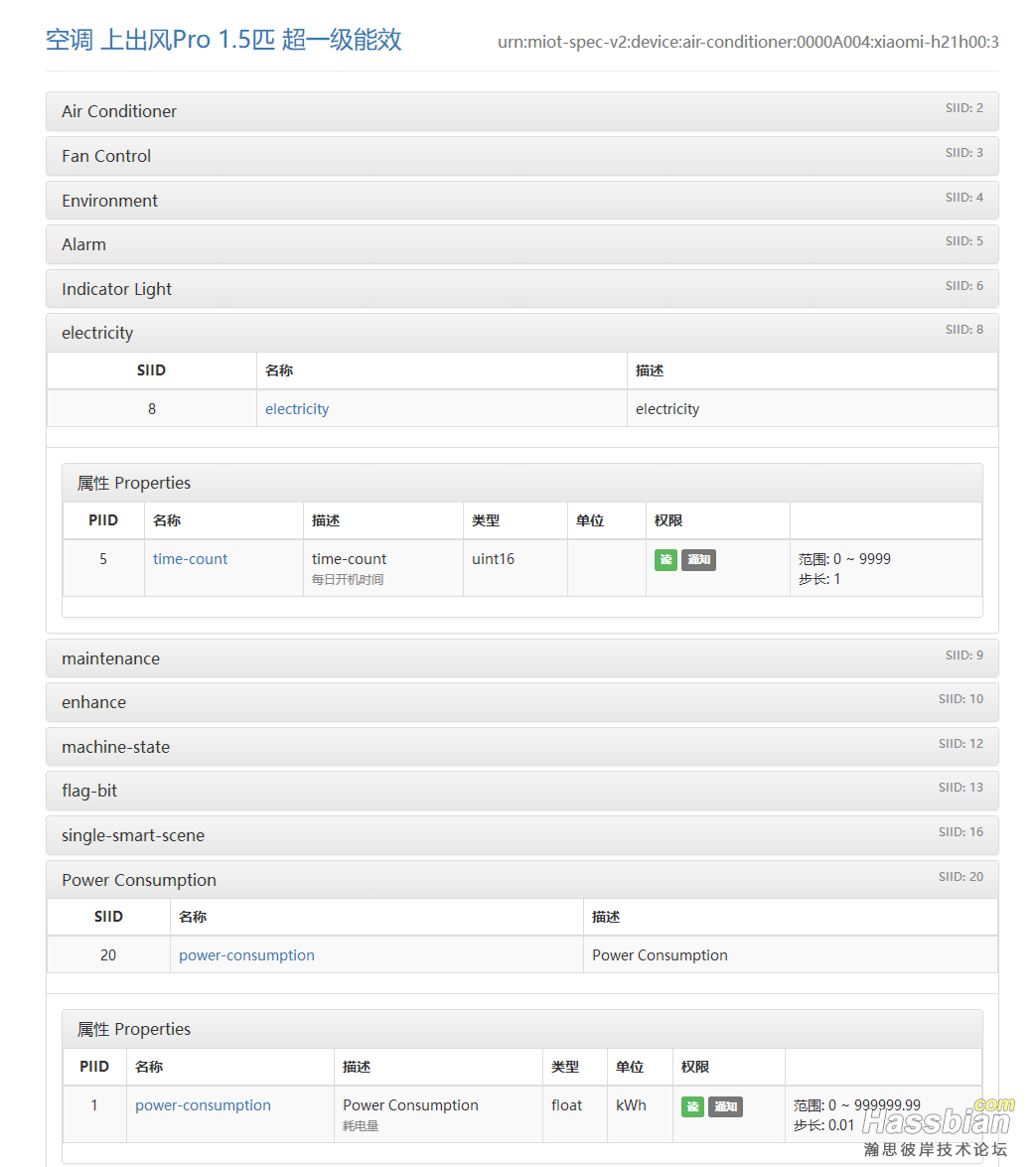
Task: Click the green 读 badge in power-consumption row
Action: [692, 1106]
